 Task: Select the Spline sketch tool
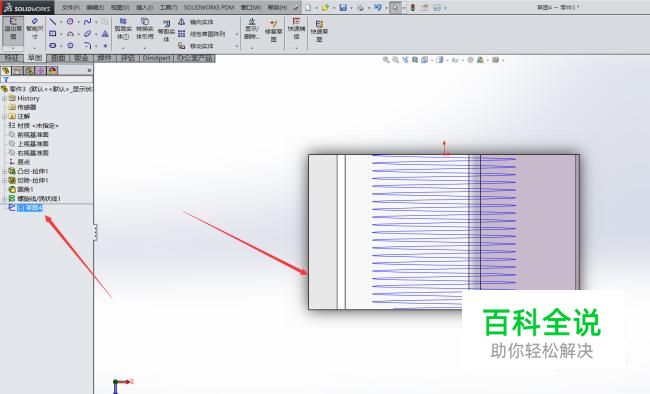point(87,22)
